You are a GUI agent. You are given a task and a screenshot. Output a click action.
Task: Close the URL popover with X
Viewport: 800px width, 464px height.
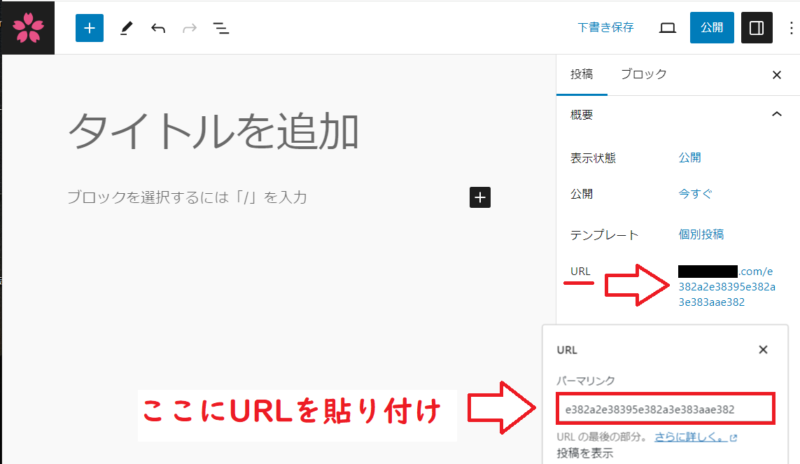763,350
